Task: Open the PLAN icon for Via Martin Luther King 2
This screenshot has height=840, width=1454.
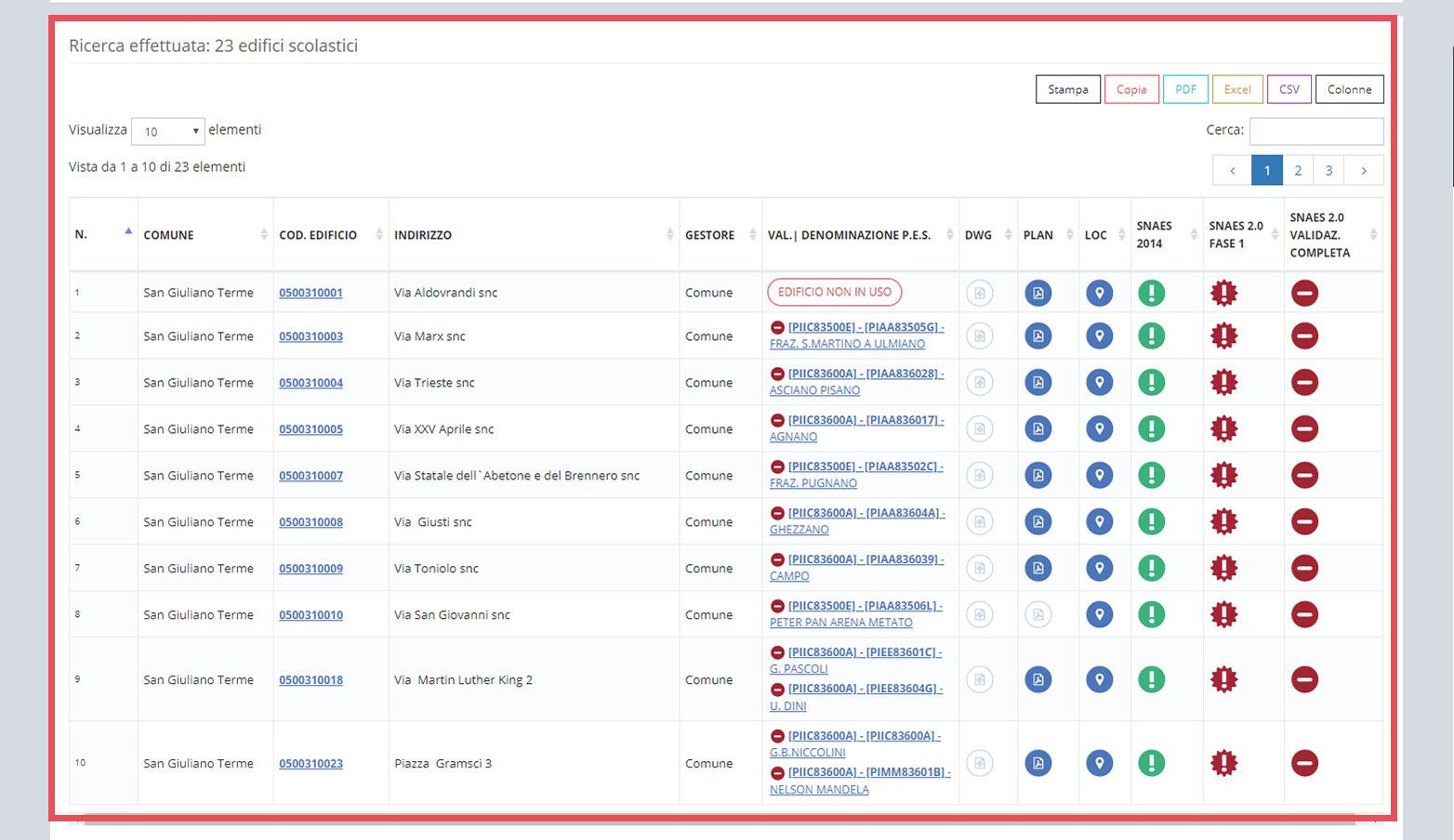Action: 1038,679
